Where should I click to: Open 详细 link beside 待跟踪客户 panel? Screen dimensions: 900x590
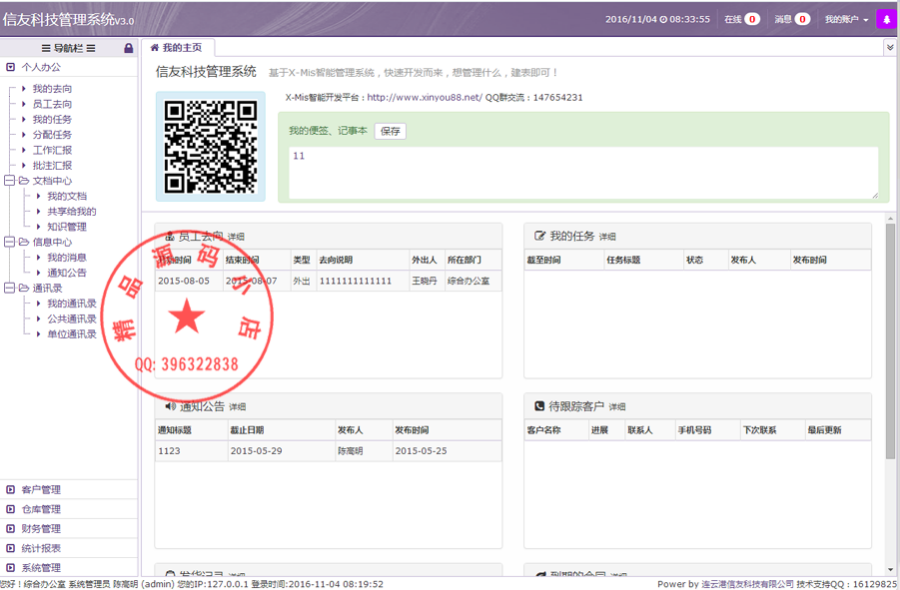[617, 407]
